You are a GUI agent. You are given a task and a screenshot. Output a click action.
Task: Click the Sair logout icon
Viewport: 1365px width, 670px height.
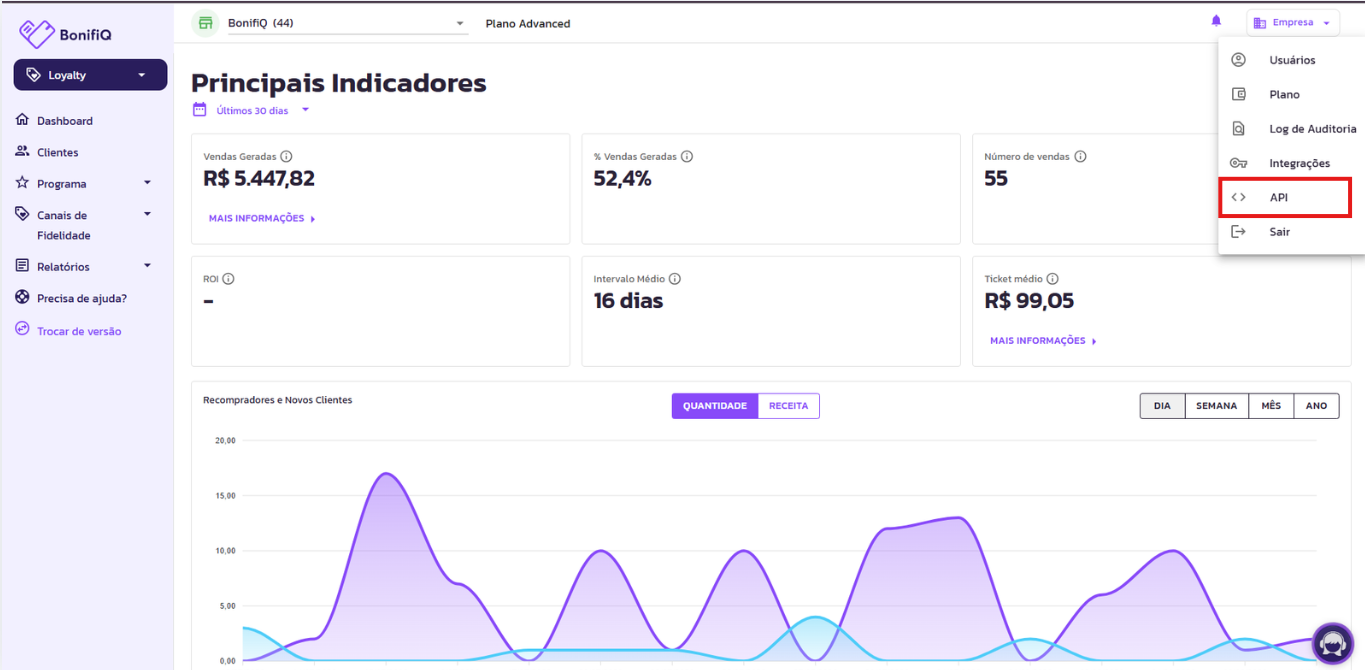click(1238, 231)
